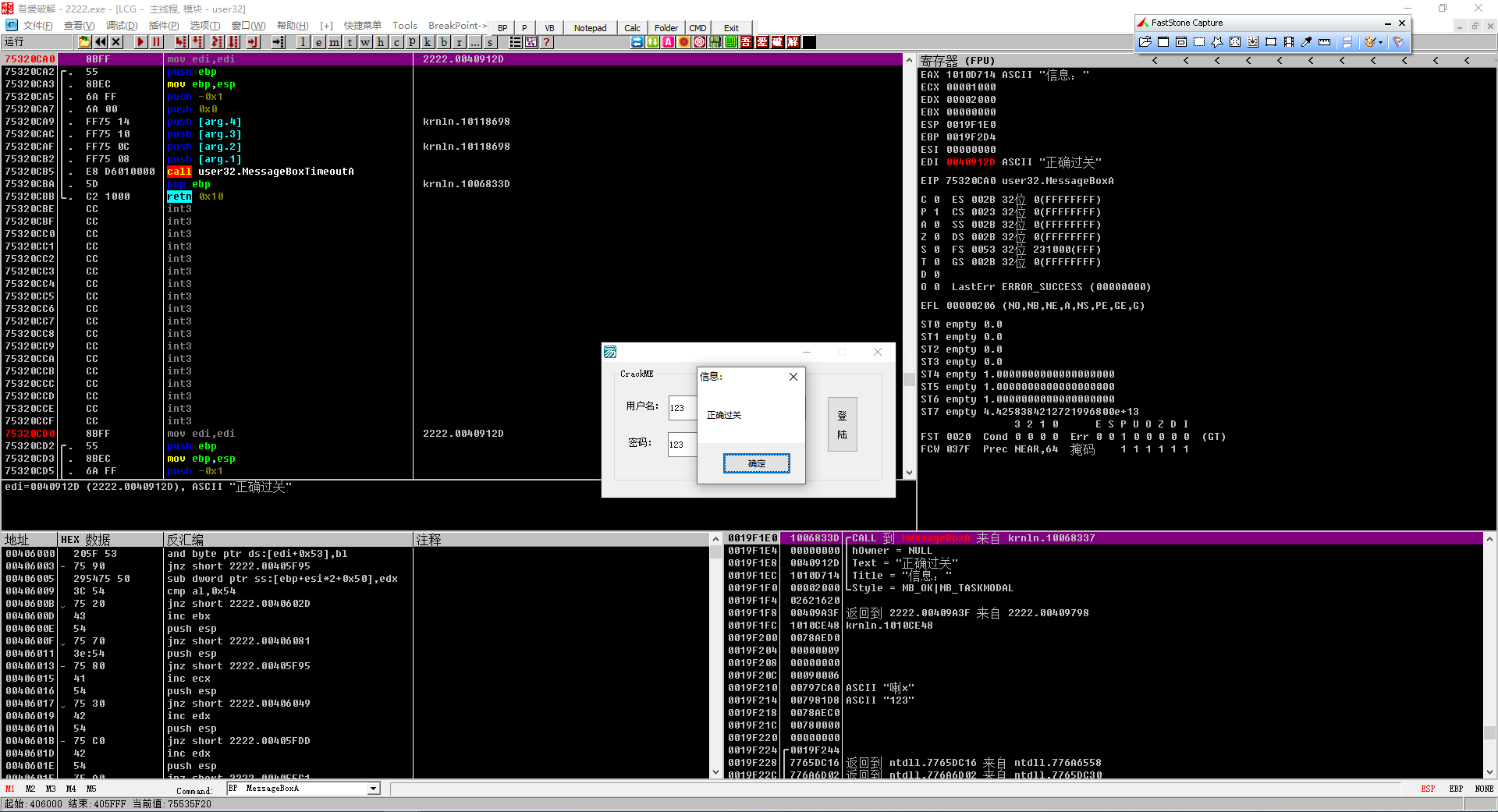1498x812 pixels.
Task: Open a file with the folder toolbar icon
Action: pos(84,42)
